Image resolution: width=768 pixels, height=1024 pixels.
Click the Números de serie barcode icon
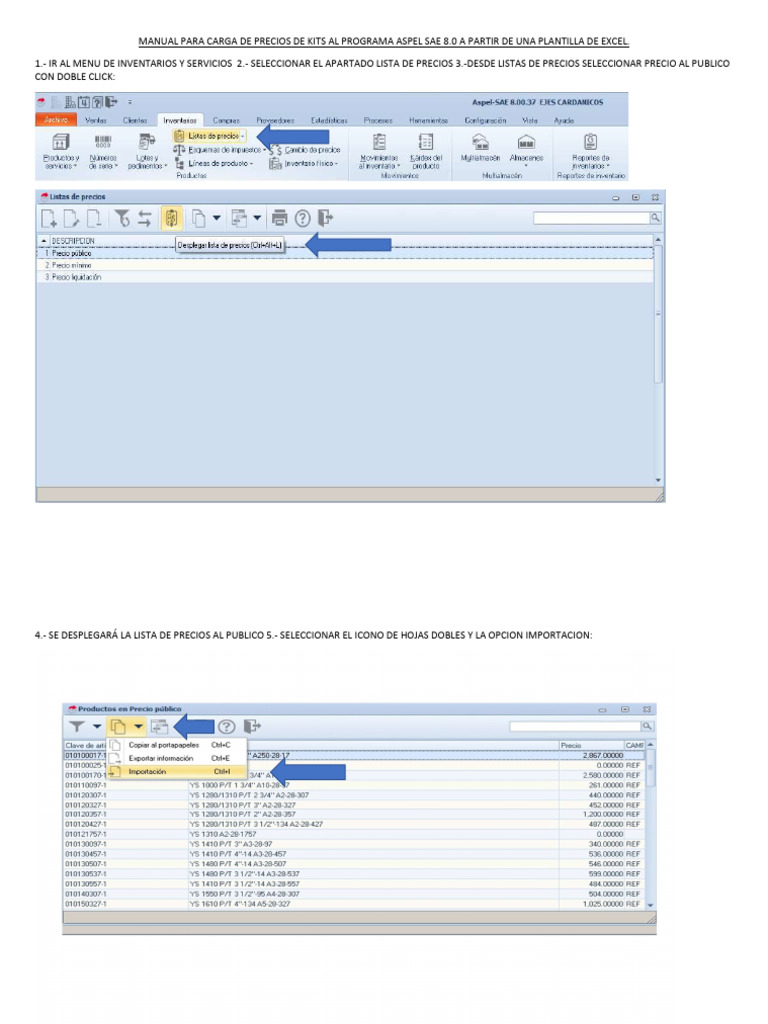pos(103,151)
